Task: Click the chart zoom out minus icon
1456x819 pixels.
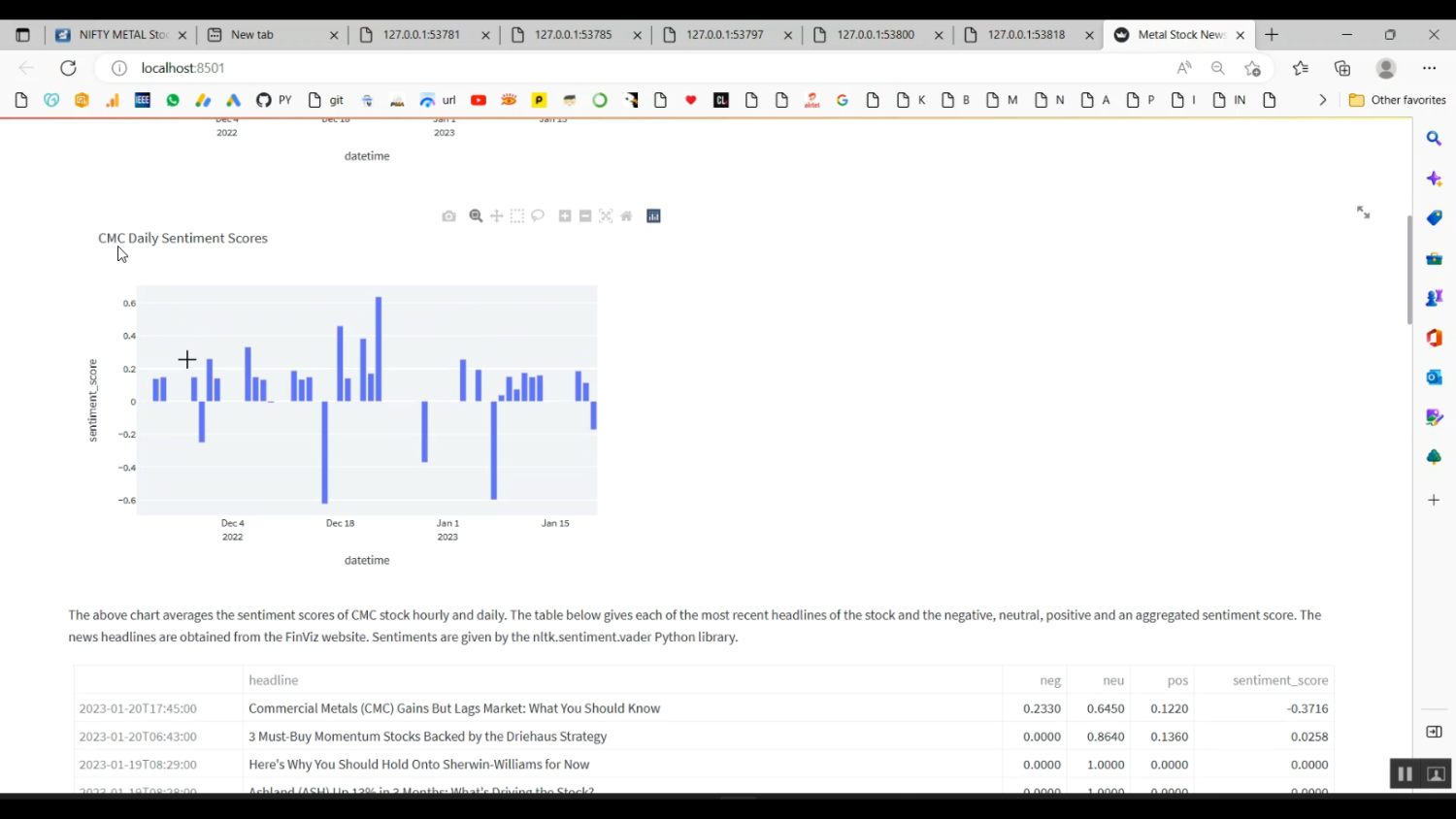Action: [585, 216]
